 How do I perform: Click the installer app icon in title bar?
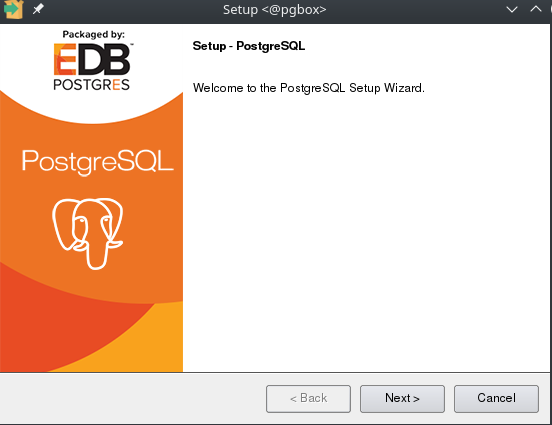coord(13,9)
